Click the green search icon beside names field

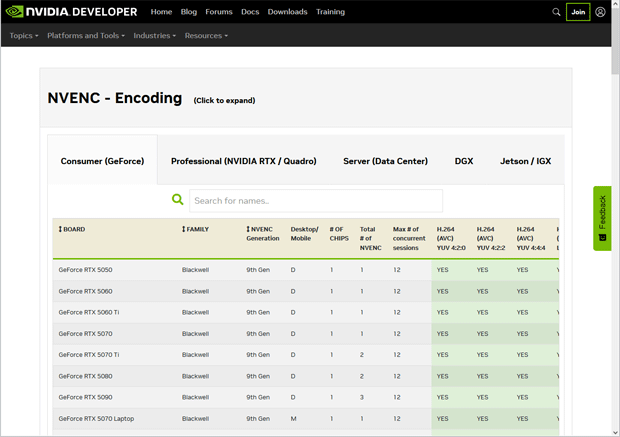pos(178,199)
